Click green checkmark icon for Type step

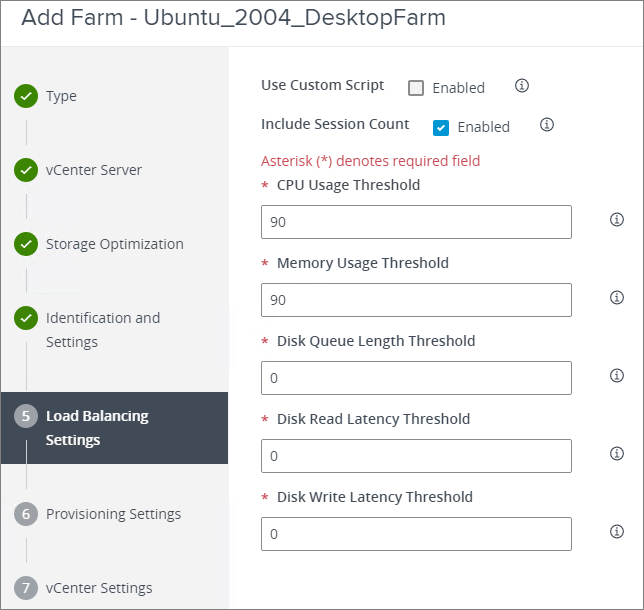26,96
